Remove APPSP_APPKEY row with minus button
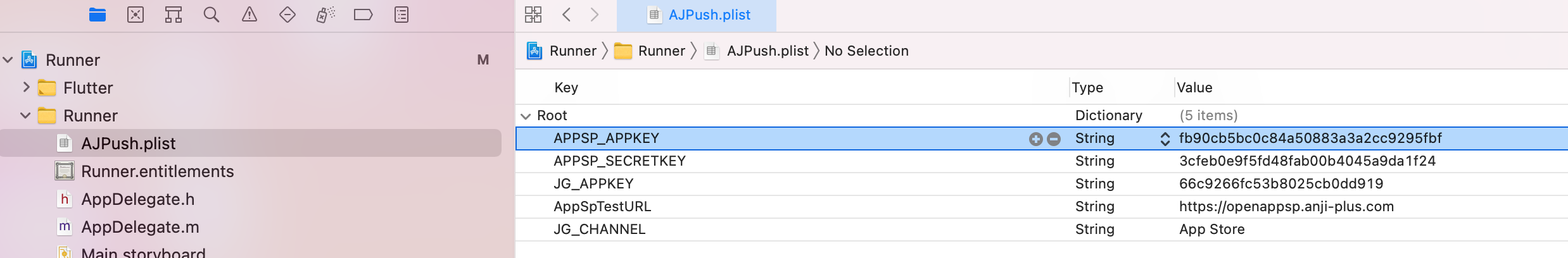 (1054, 139)
